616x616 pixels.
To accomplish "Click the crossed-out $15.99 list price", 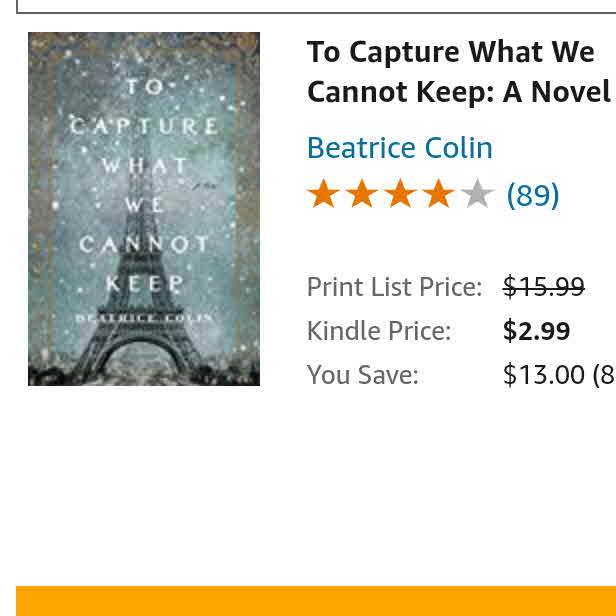I will tap(543, 287).
